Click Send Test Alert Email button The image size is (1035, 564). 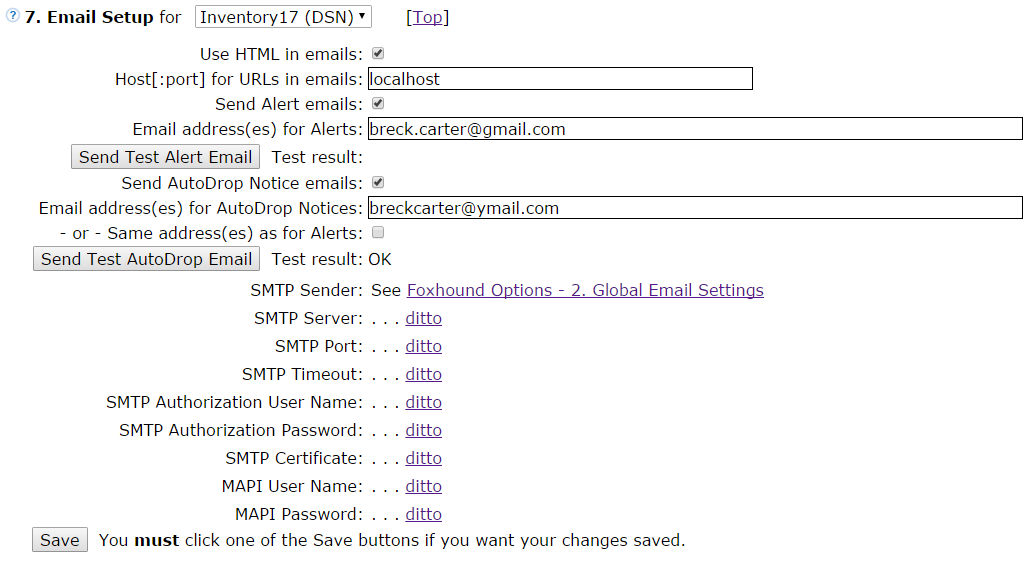click(x=166, y=157)
